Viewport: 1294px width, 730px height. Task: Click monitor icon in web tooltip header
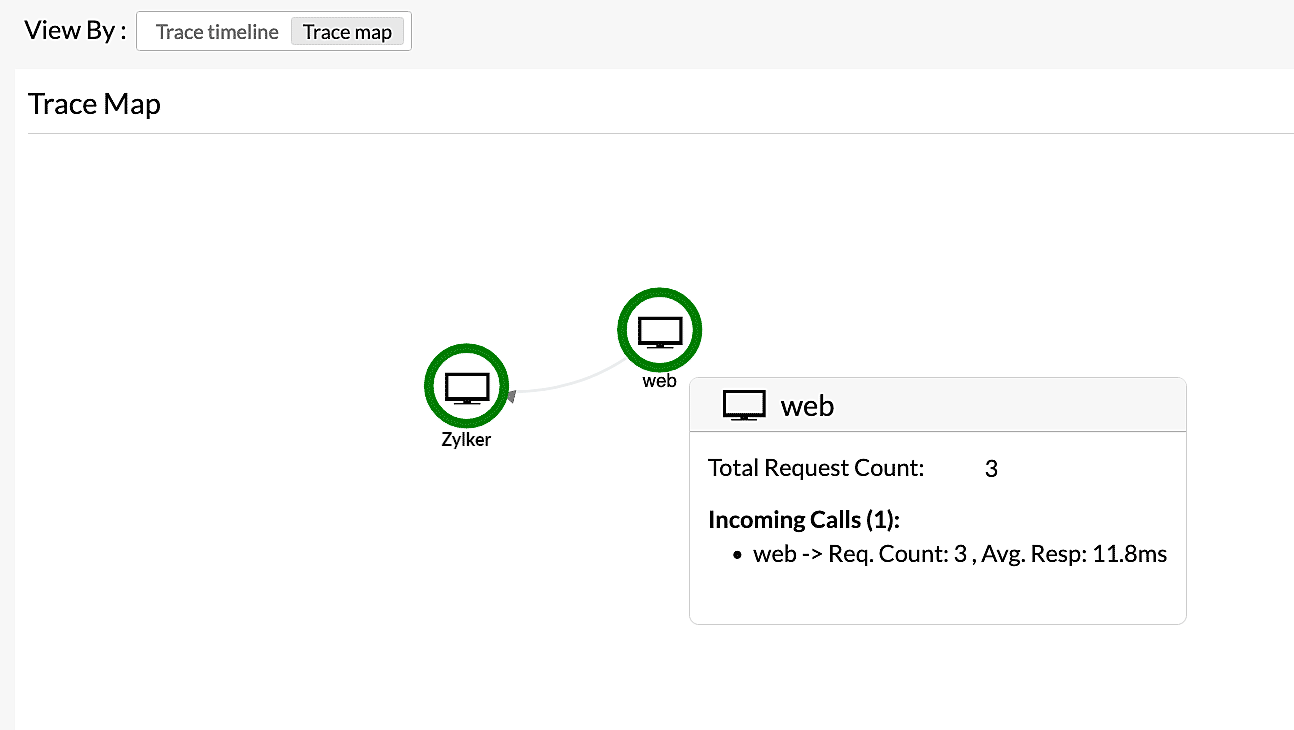pos(744,405)
